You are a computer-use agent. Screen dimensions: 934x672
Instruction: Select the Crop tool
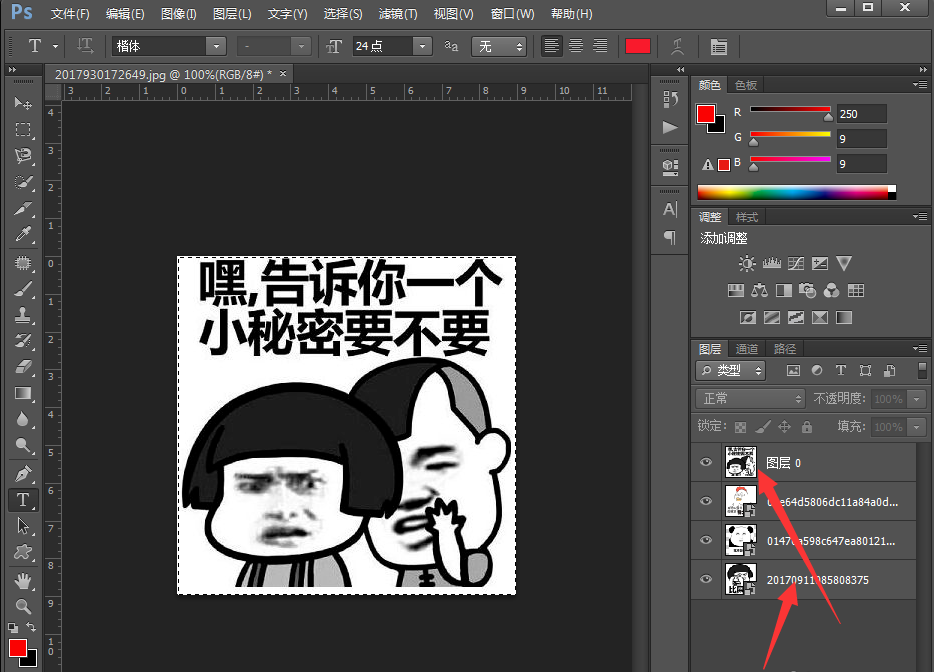[24, 207]
